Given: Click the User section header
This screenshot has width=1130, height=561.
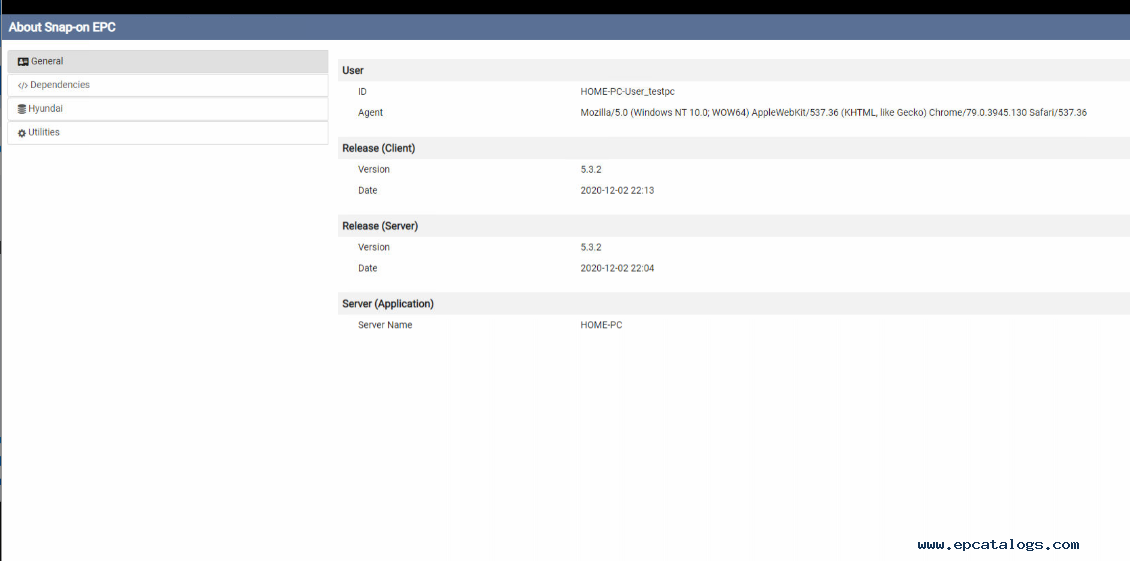Looking at the screenshot, I should [734, 70].
